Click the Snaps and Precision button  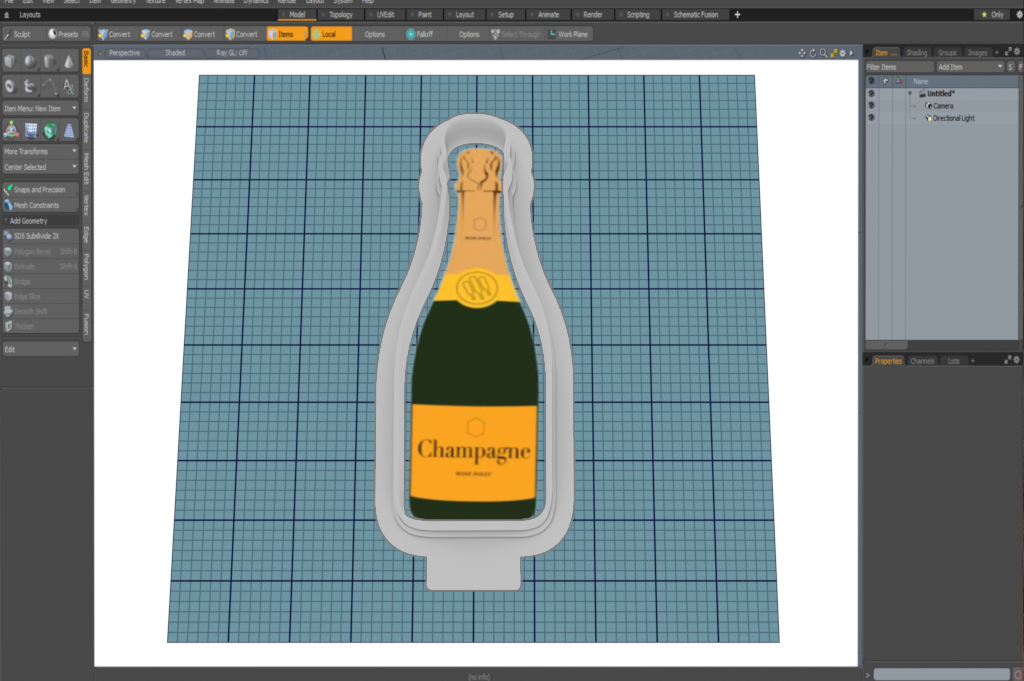40,189
